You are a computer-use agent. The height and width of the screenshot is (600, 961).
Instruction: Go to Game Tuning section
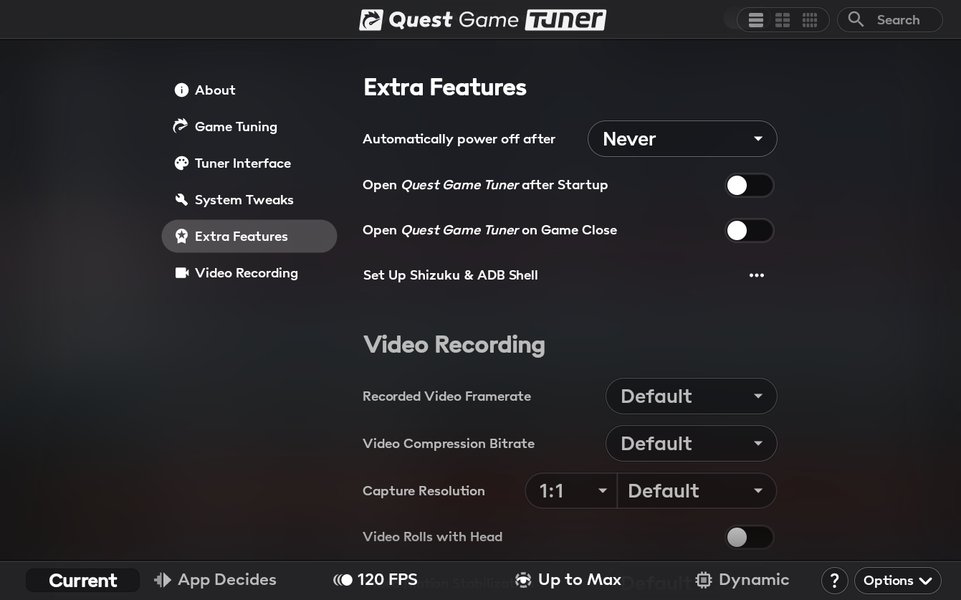[249, 126]
